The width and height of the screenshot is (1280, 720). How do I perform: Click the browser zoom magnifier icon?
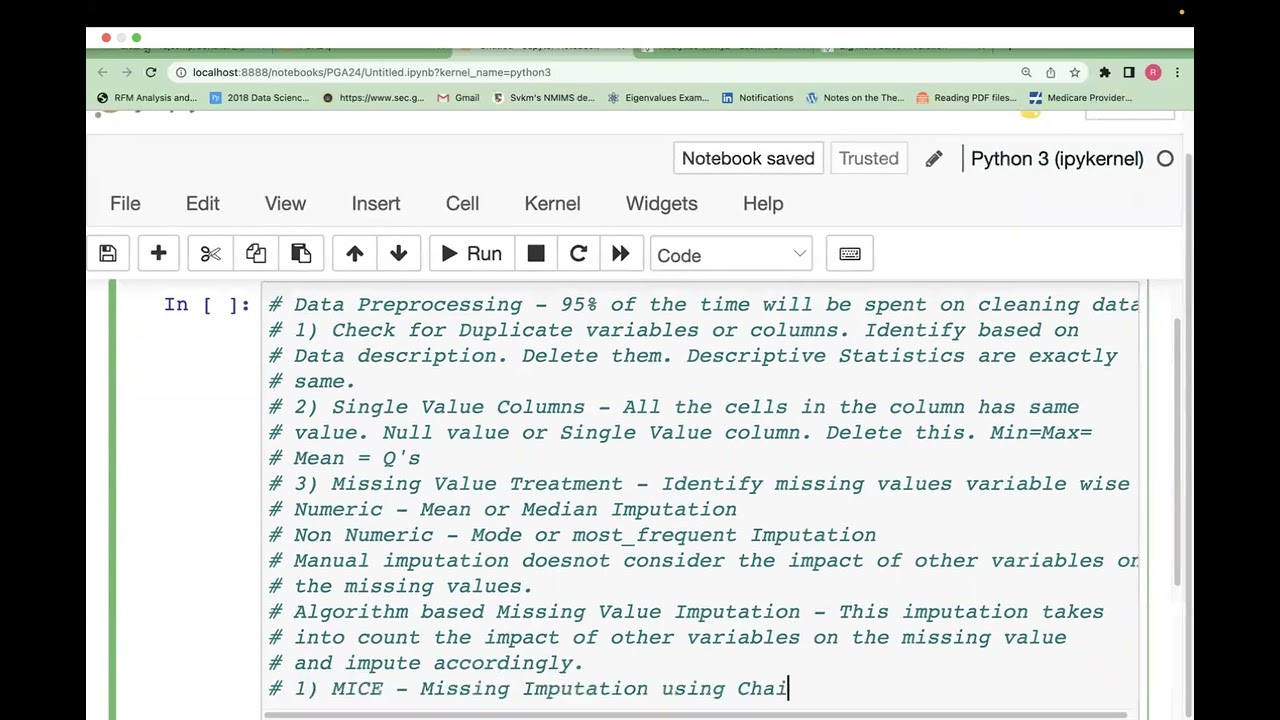(1026, 72)
